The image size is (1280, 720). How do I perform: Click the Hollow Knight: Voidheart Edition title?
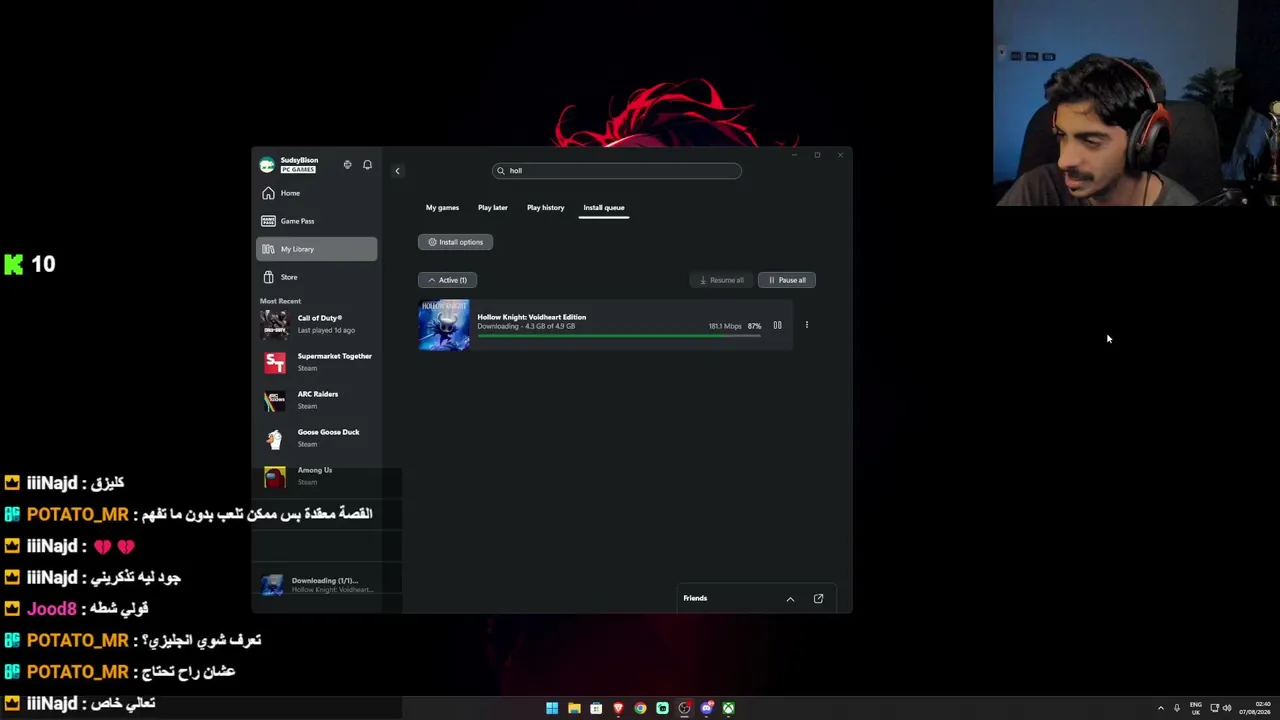tap(532, 317)
